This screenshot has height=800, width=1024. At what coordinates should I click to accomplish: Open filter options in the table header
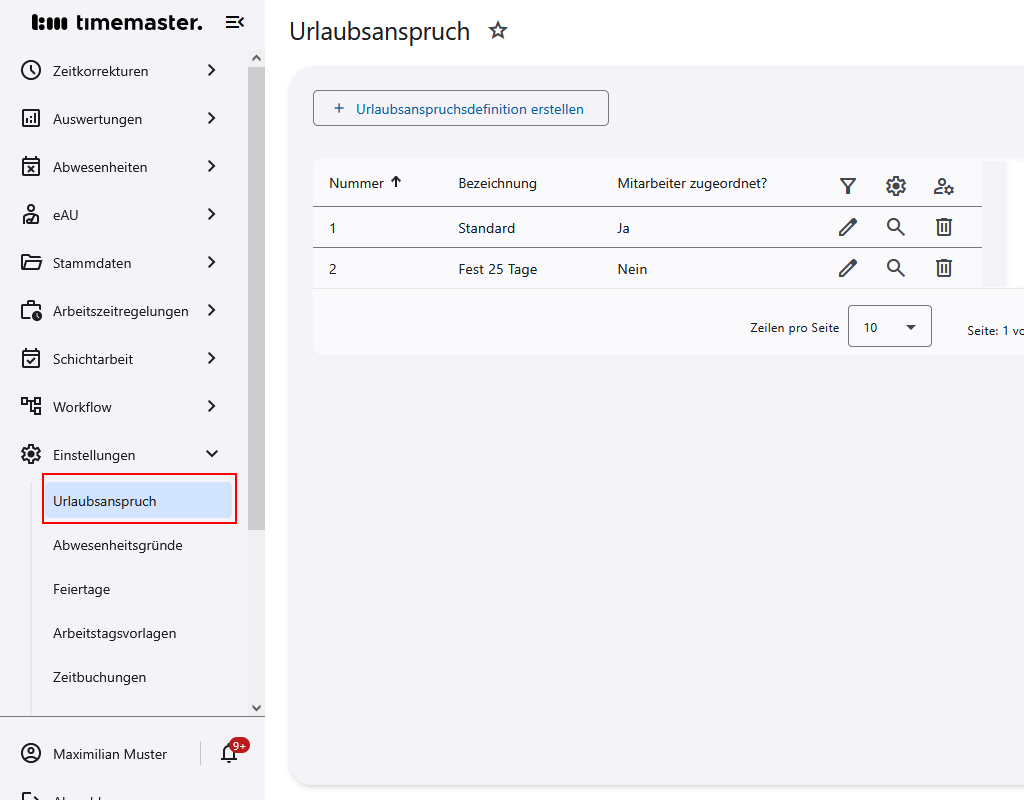coord(847,186)
